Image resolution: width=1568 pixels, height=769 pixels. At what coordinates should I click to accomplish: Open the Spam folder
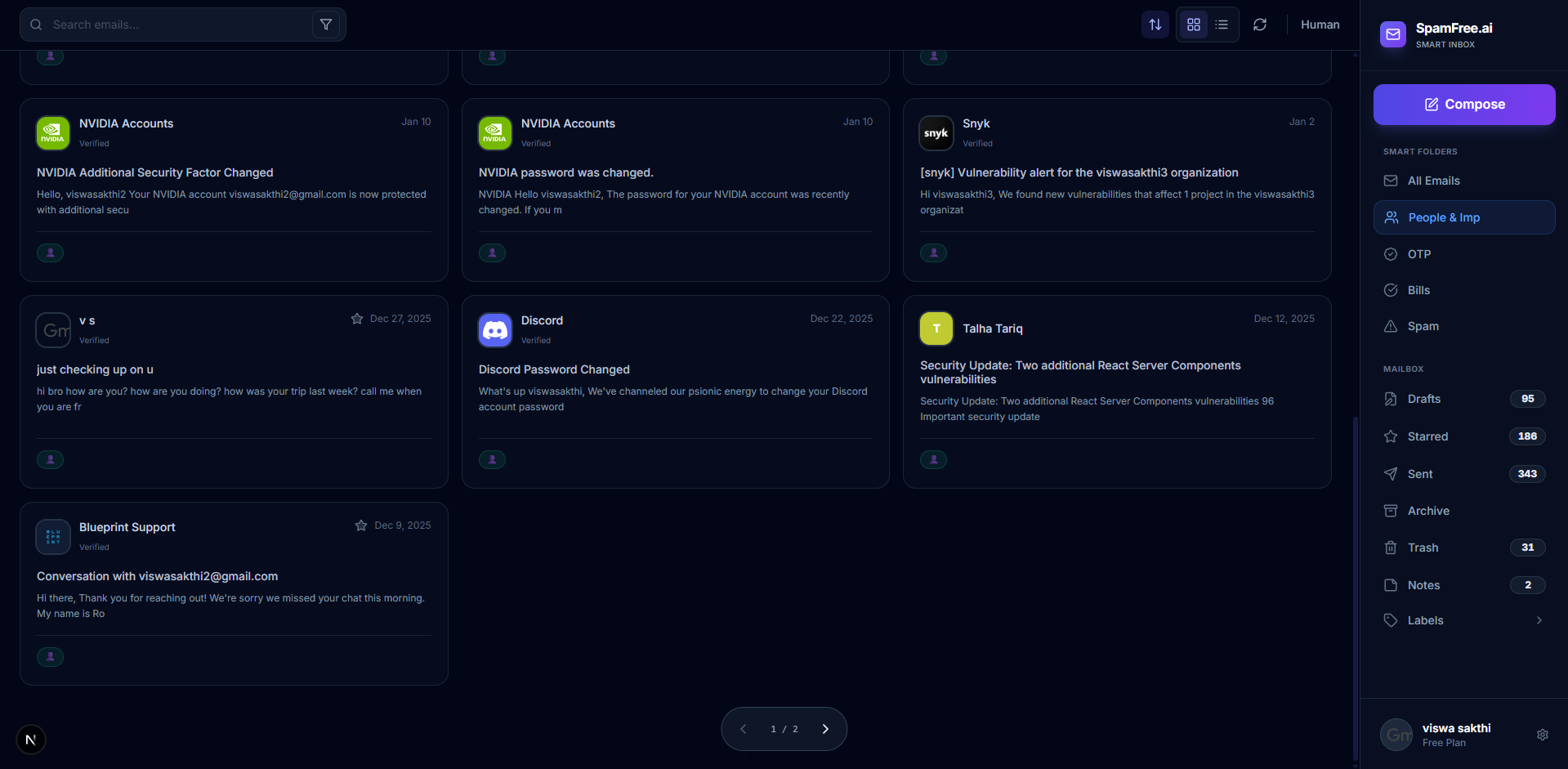click(x=1423, y=326)
